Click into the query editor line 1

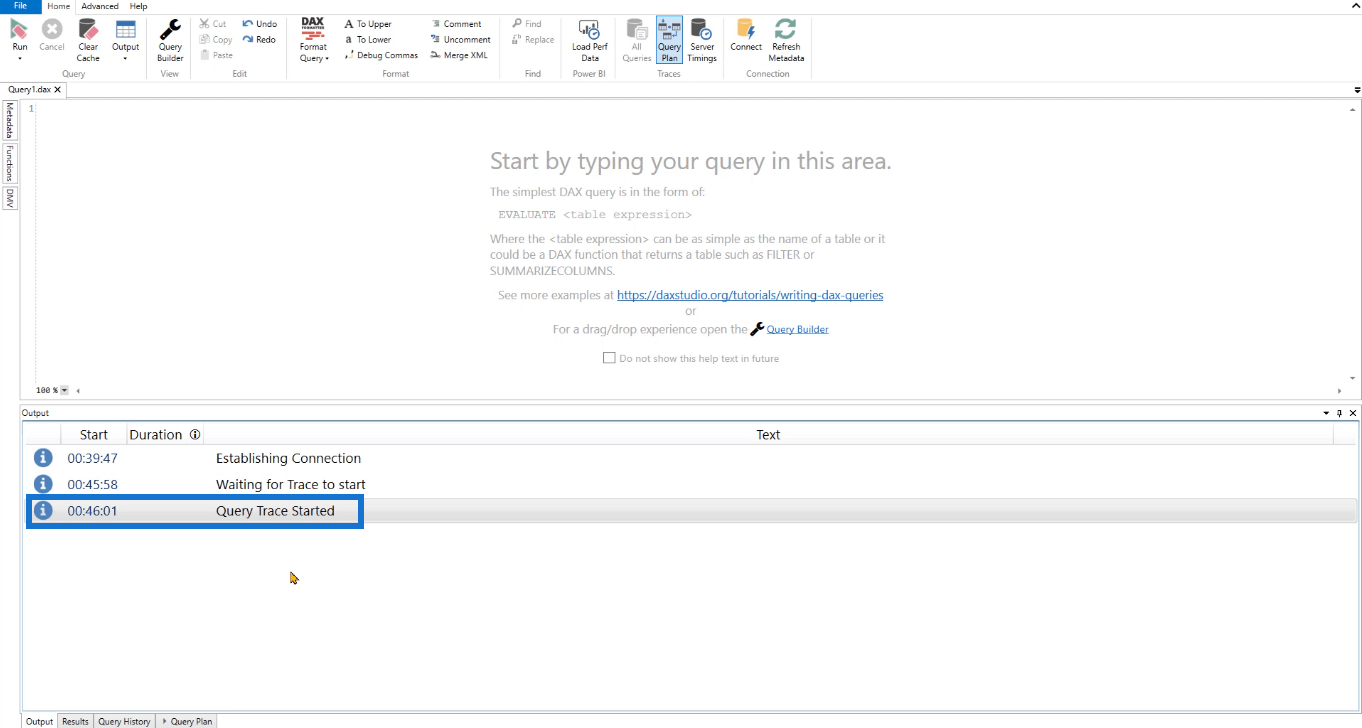click(690, 108)
